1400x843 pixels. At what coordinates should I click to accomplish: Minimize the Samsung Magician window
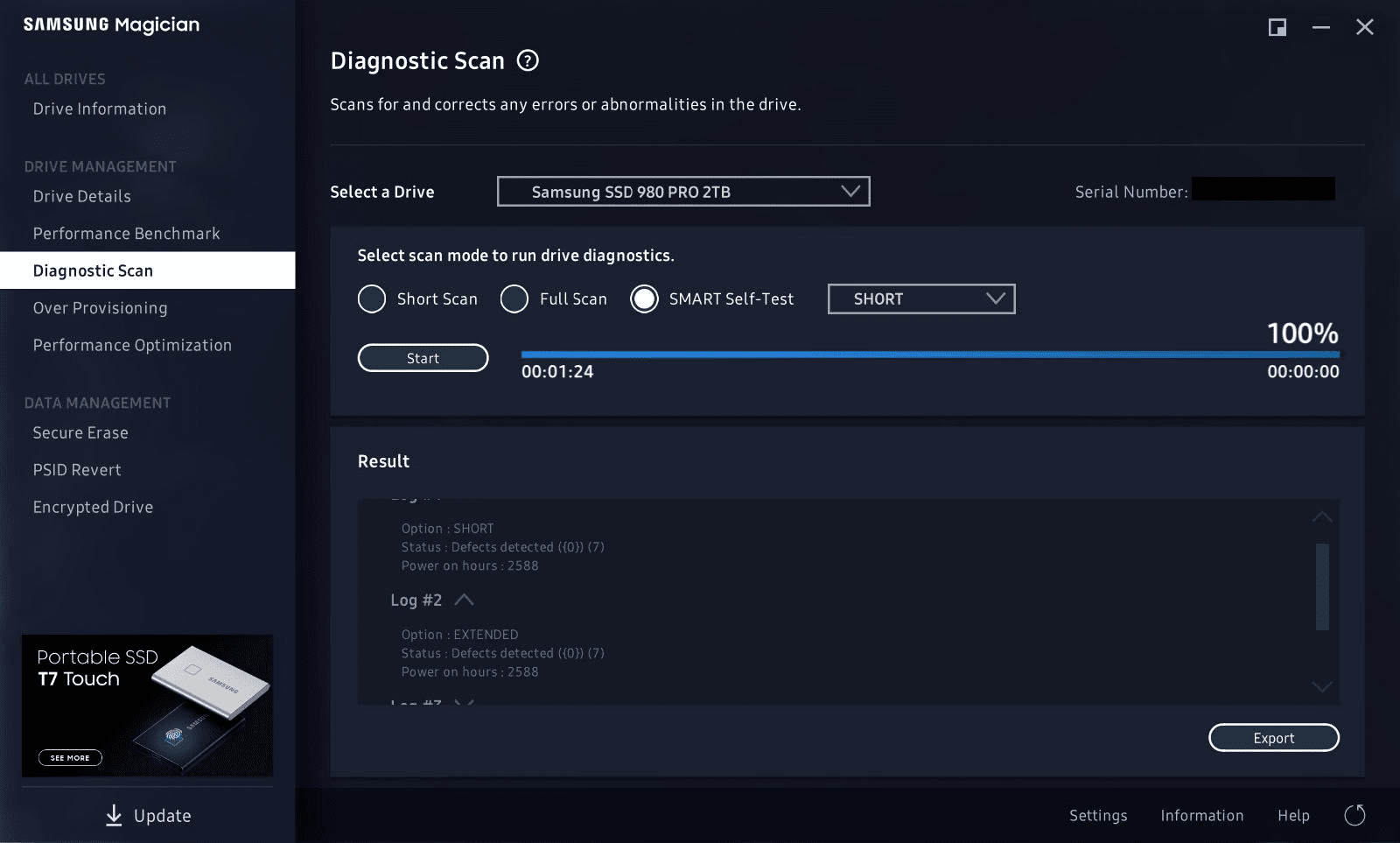[1321, 27]
